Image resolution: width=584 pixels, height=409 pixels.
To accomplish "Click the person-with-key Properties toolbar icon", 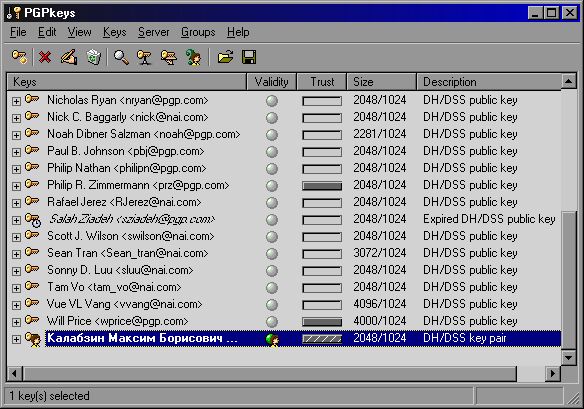I will point(194,57).
